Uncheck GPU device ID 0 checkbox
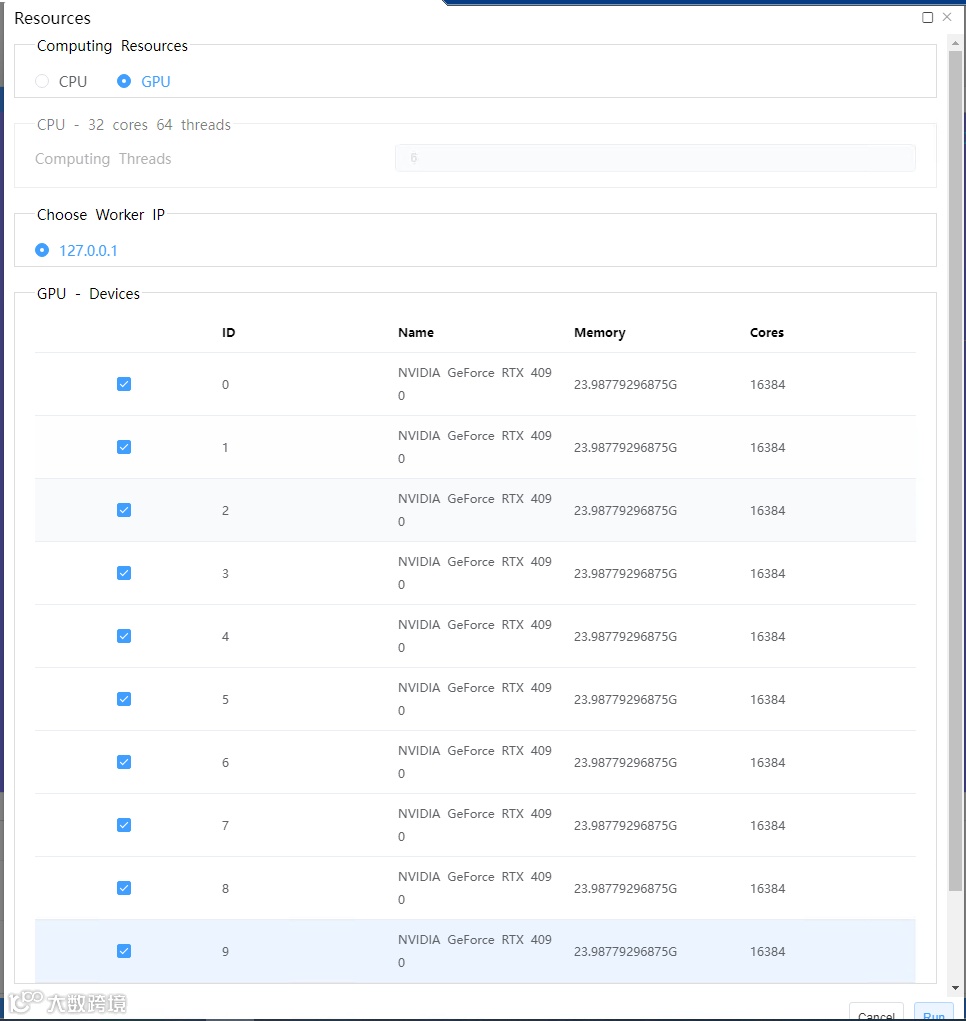The image size is (966, 1021). pos(124,384)
